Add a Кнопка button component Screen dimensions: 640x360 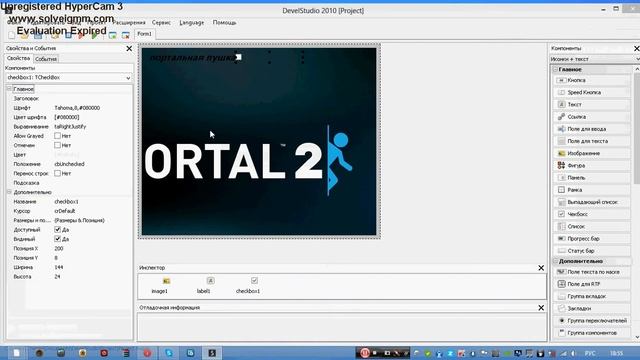point(591,80)
